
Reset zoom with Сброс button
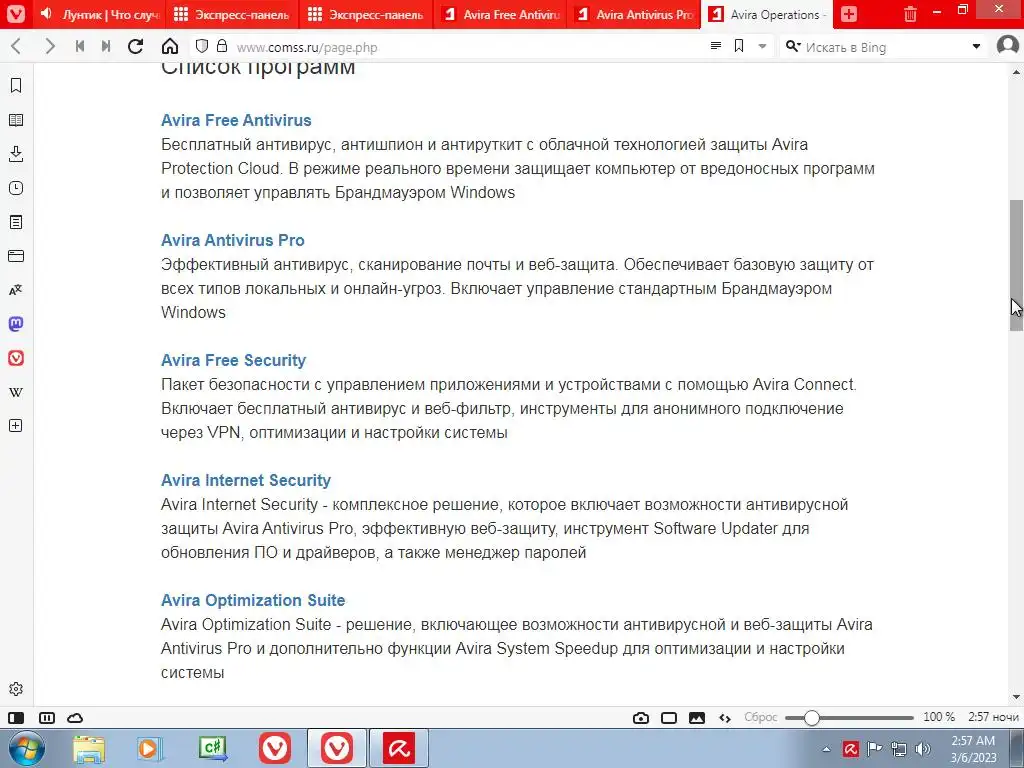click(760, 717)
